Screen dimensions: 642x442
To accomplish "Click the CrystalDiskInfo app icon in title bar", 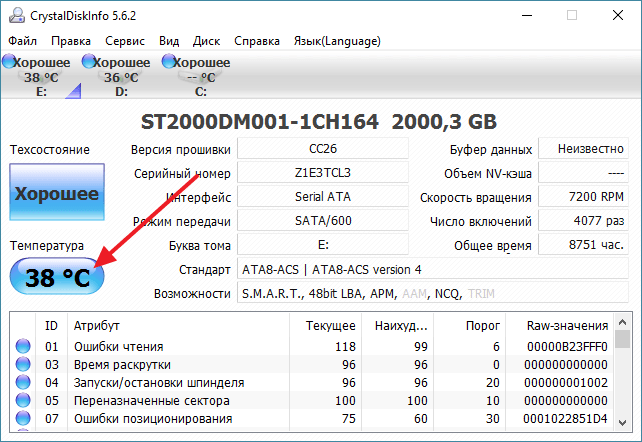I will (13, 15).
